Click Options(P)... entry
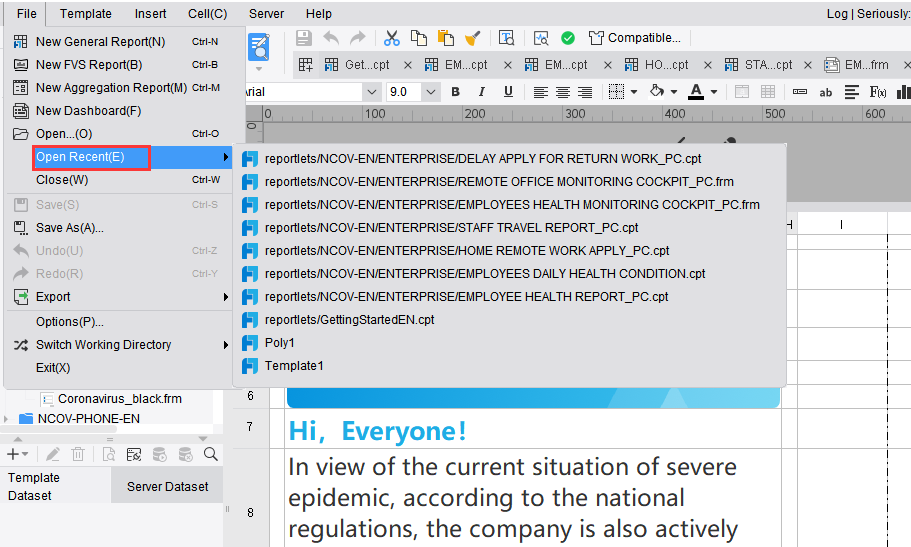The width and height of the screenshot is (911, 547). (118, 321)
